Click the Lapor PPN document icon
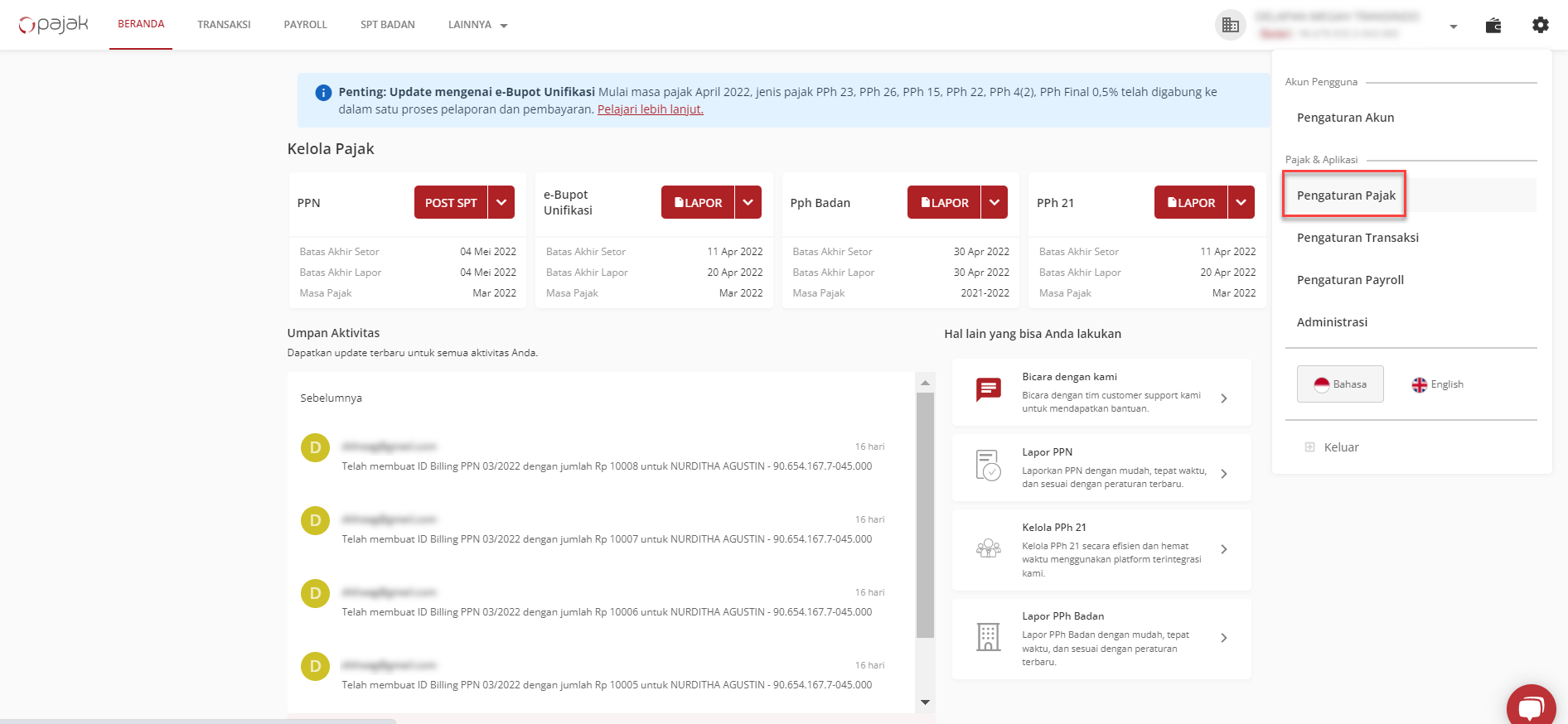 point(988,466)
